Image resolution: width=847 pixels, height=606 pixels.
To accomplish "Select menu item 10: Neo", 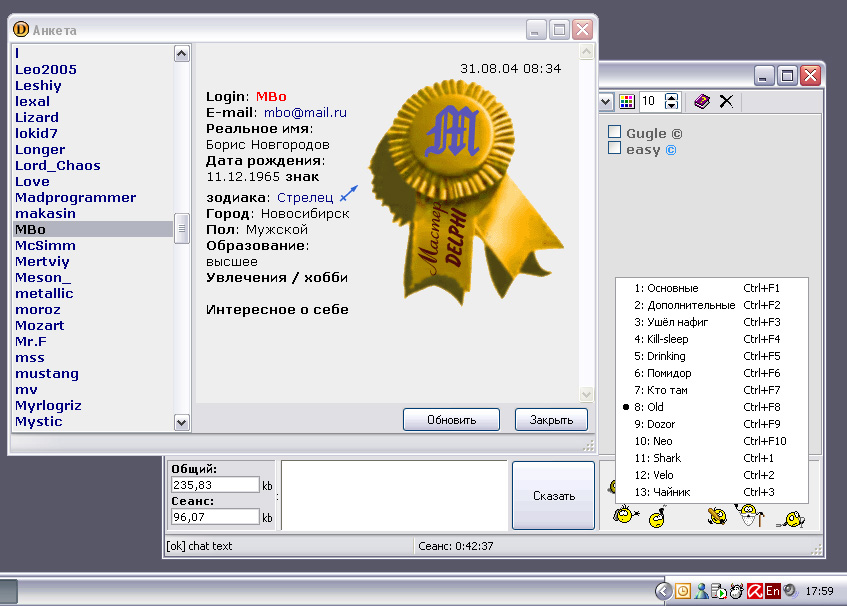I will coord(711,441).
